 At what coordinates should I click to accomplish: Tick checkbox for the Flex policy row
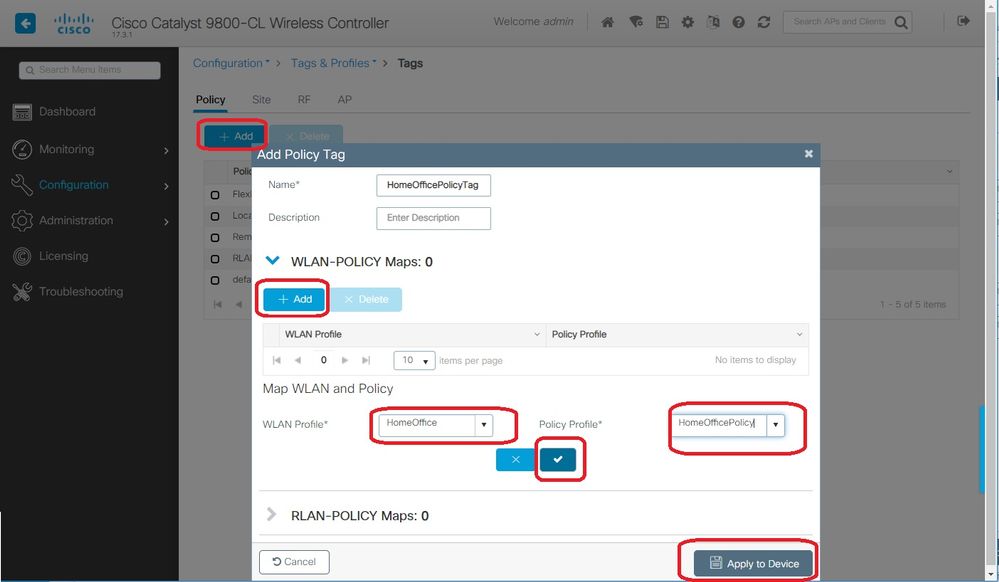tap(215, 194)
